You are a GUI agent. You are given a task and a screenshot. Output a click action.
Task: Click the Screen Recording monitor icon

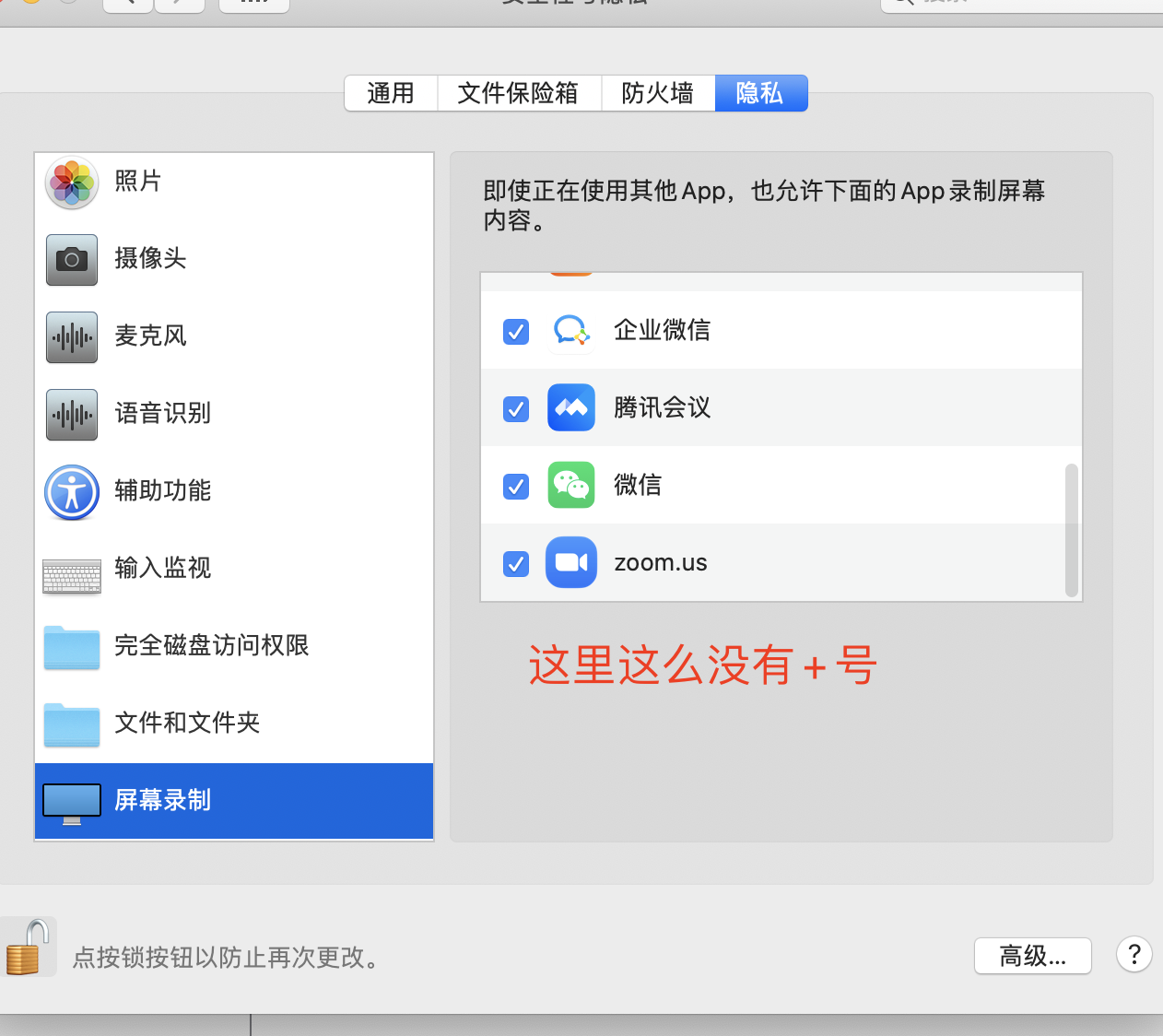[x=72, y=803]
